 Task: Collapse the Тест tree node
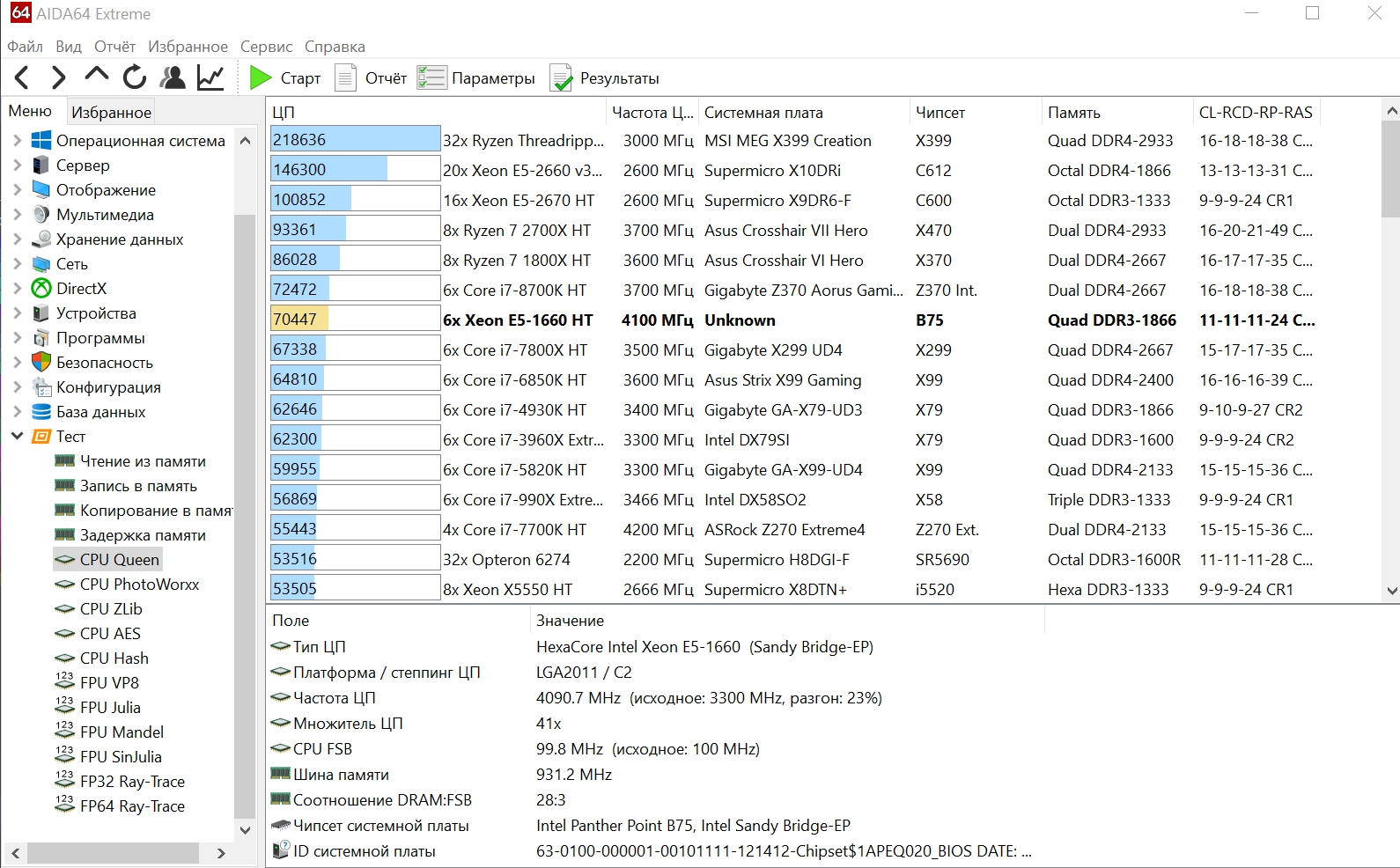17,437
